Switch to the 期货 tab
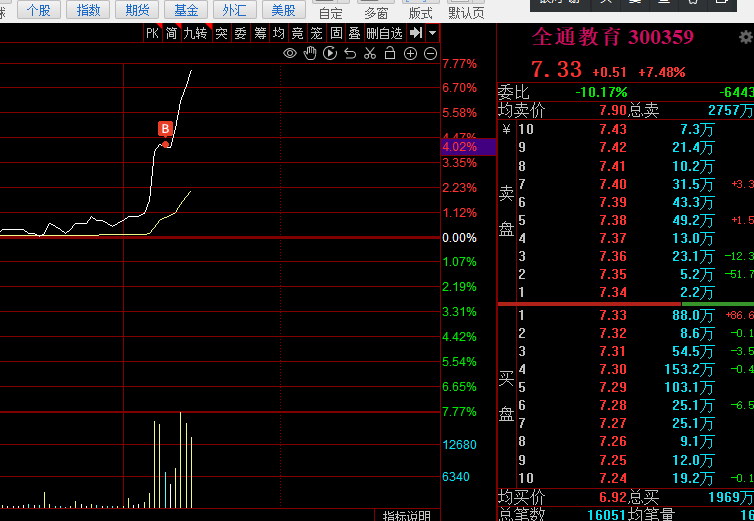The image size is (754, 521). pyautogui.click(x=137, y=10)
